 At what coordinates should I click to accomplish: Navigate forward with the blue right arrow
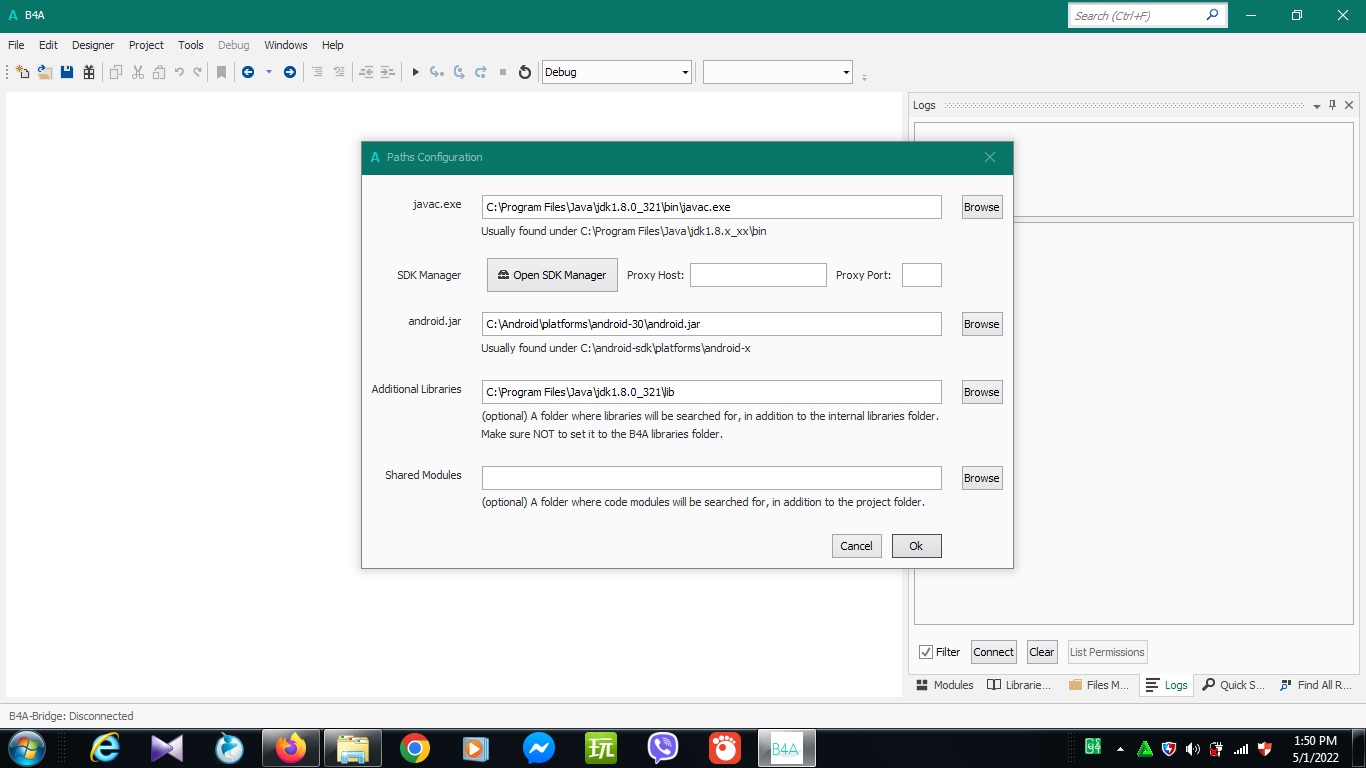290,72
